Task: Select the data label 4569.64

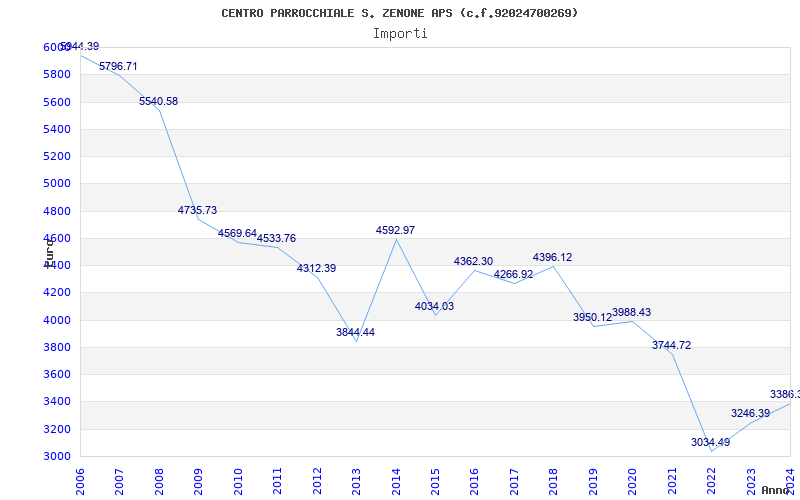Action: click(x=237, y=233)
